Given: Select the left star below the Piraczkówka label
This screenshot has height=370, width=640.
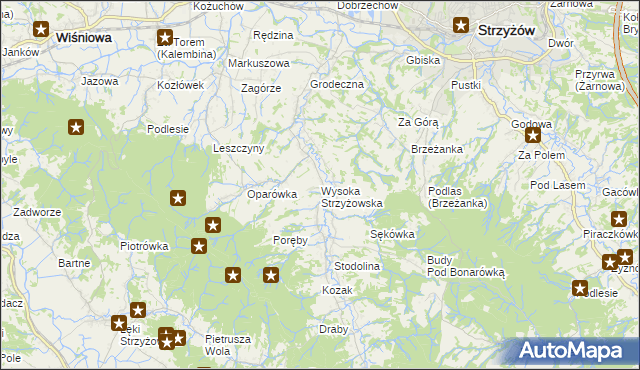Looking at the screenshot, I should pos(610,262).
